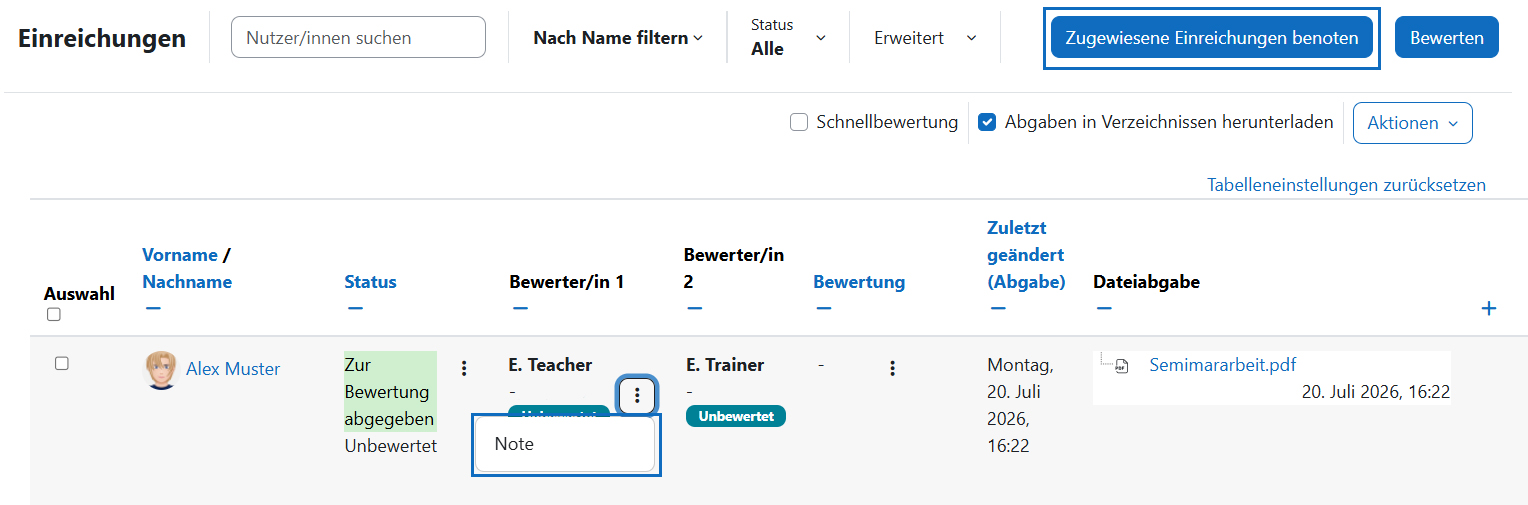
Task: Click the date Montag, 20. Juli 2026, 16:22
Action: coord(1020,405)
